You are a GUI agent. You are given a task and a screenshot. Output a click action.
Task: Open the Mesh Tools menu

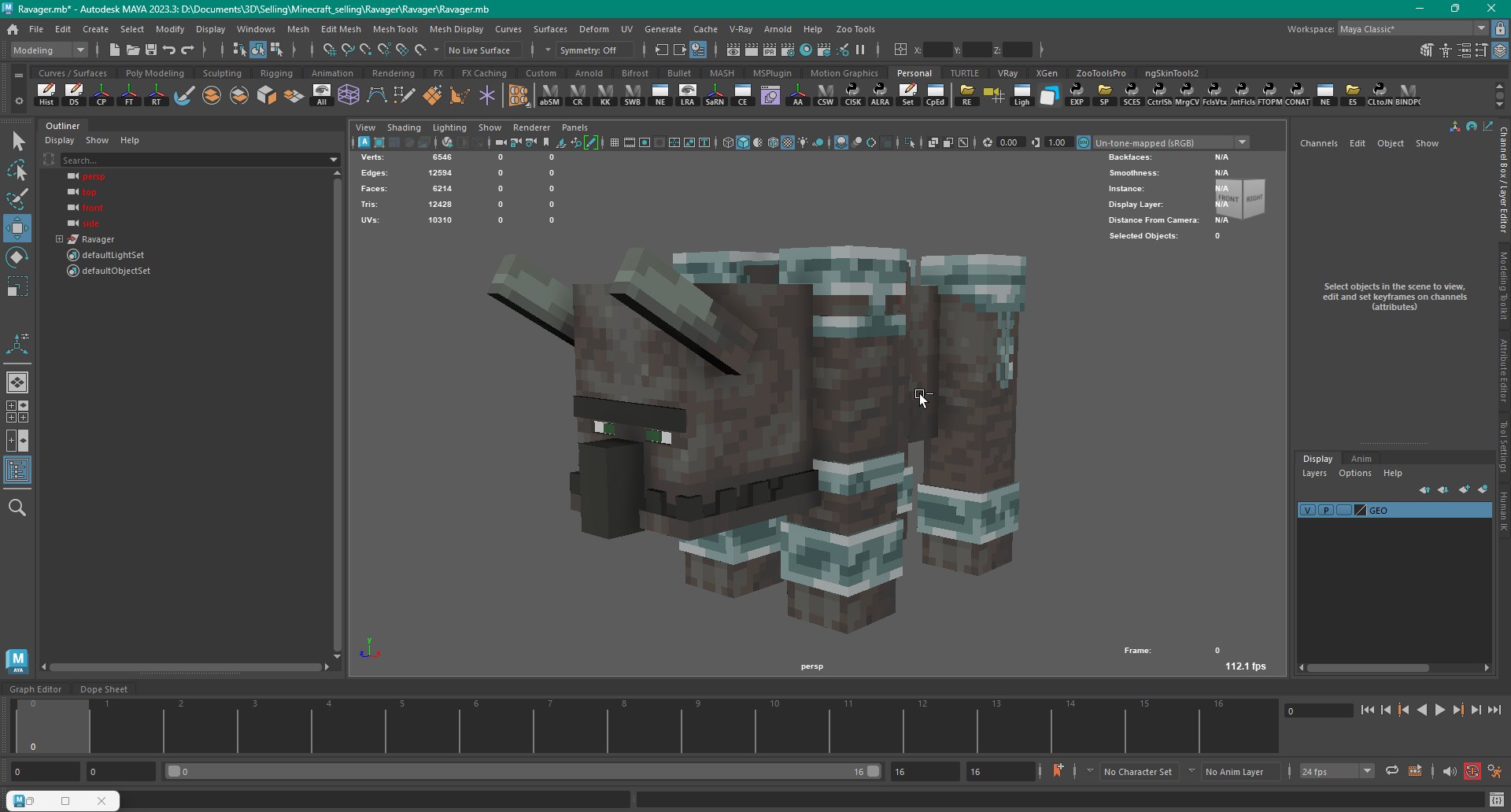coord(395,29)
